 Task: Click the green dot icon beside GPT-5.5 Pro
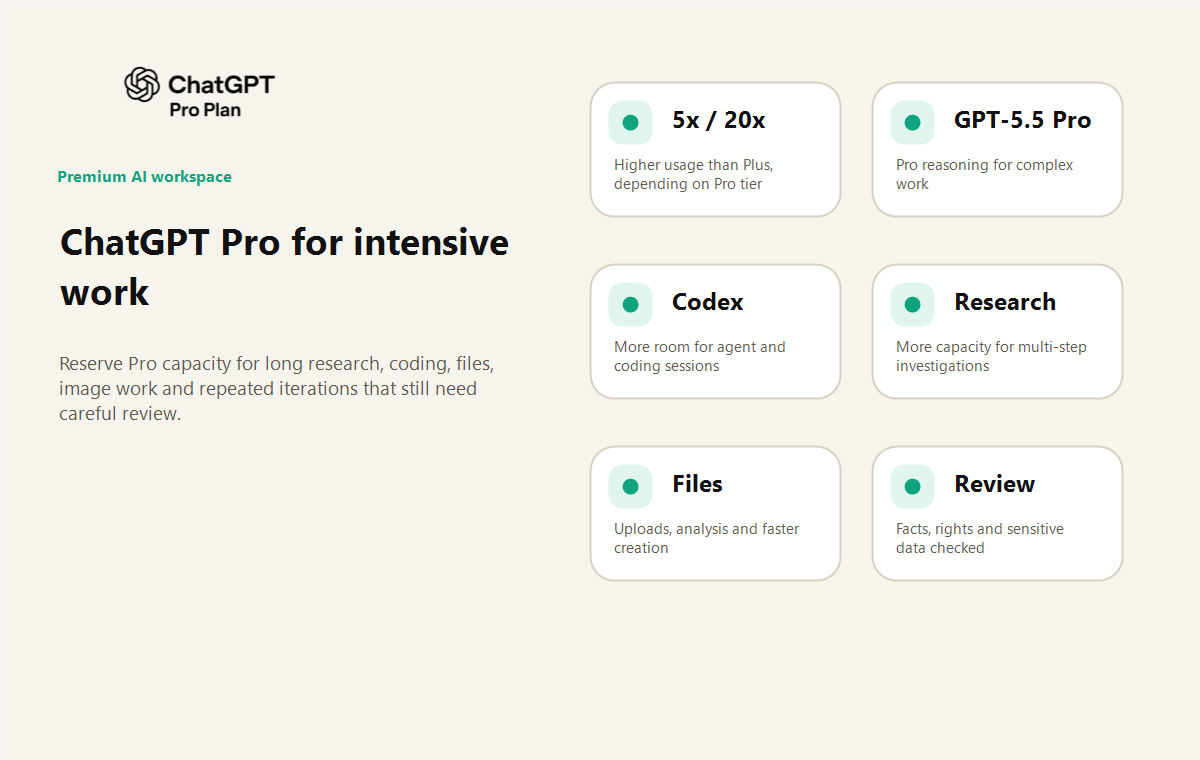(x=912, y=122)
